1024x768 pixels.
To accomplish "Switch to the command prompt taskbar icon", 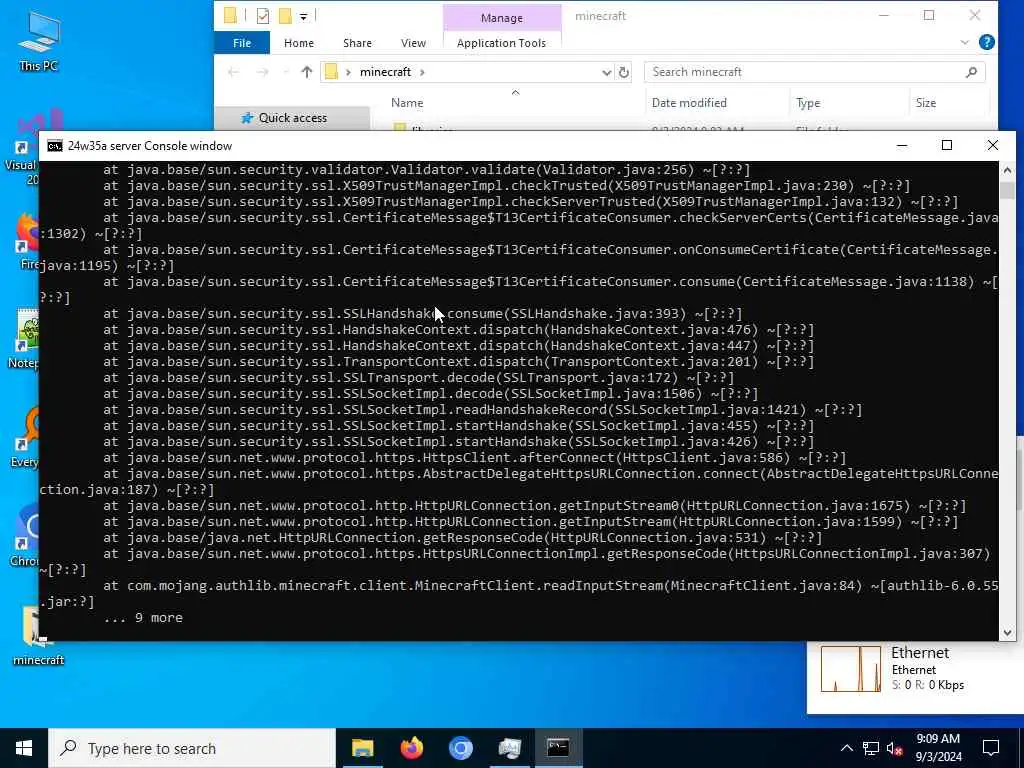I will point(558,748).
